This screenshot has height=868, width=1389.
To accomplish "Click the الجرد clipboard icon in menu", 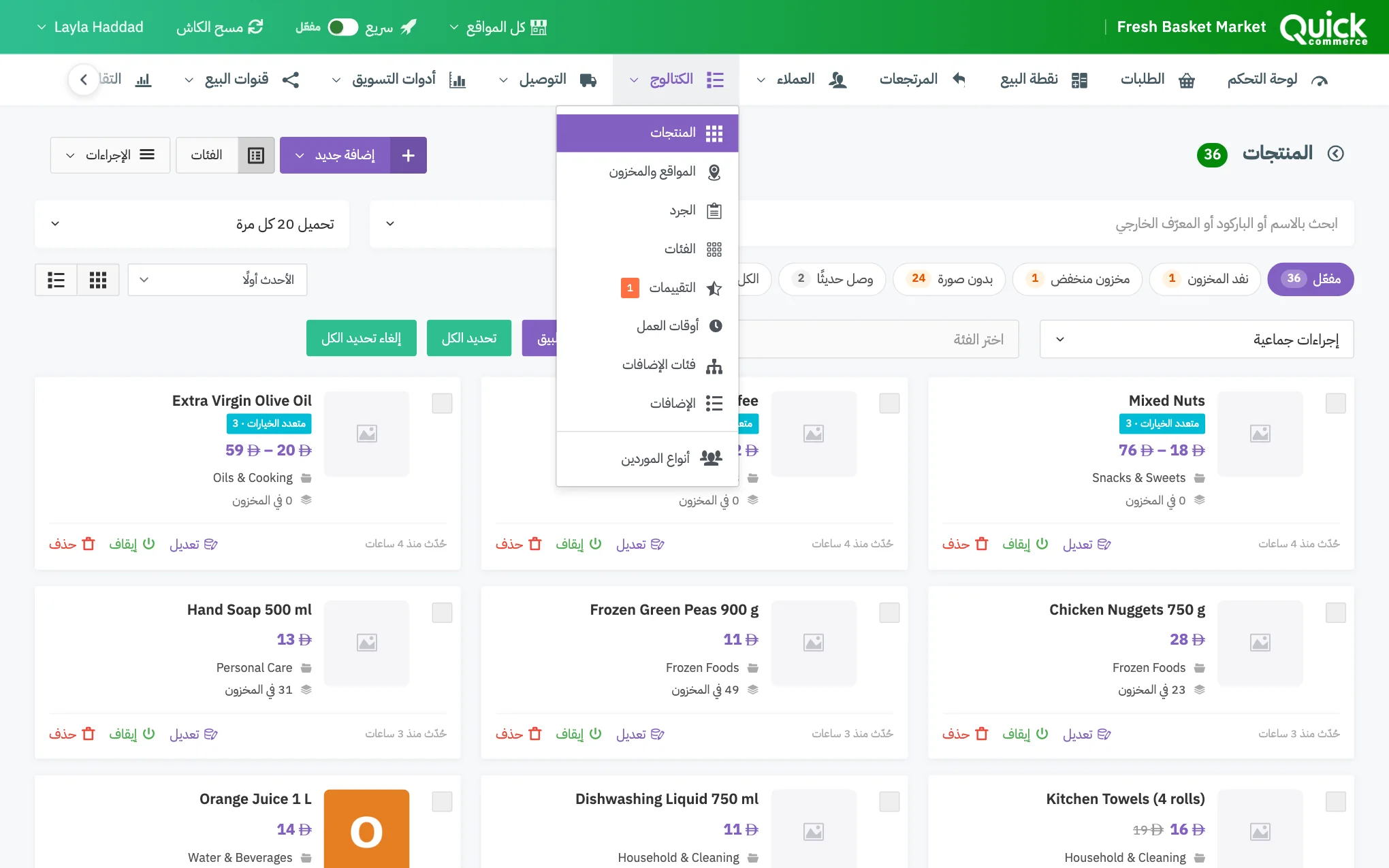I will point(714,210).
